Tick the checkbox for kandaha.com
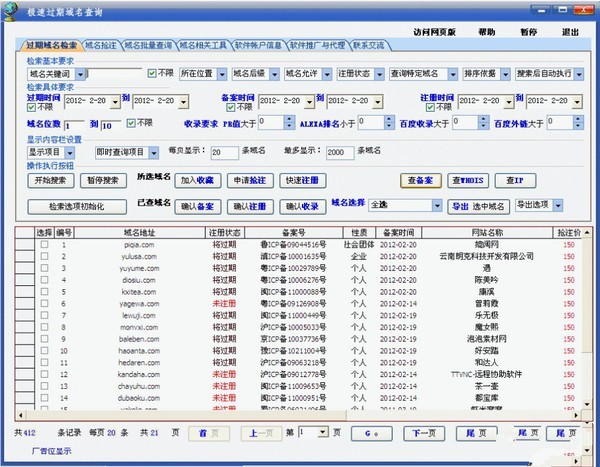The width and height of the screenshot is (600, 467). [44, 374]
